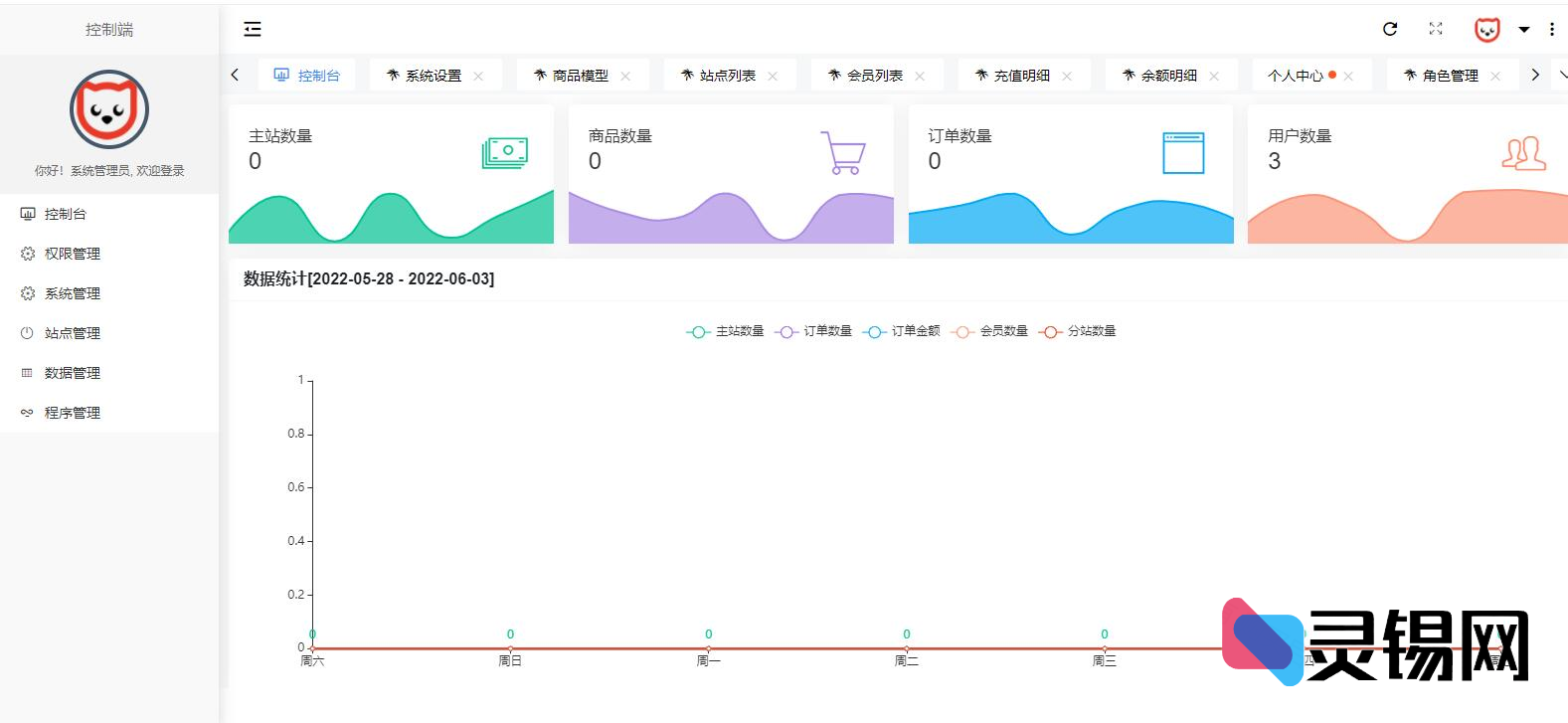Switch to the 系统设置 tab
The image size is (1568, 723).
(433, 76)
